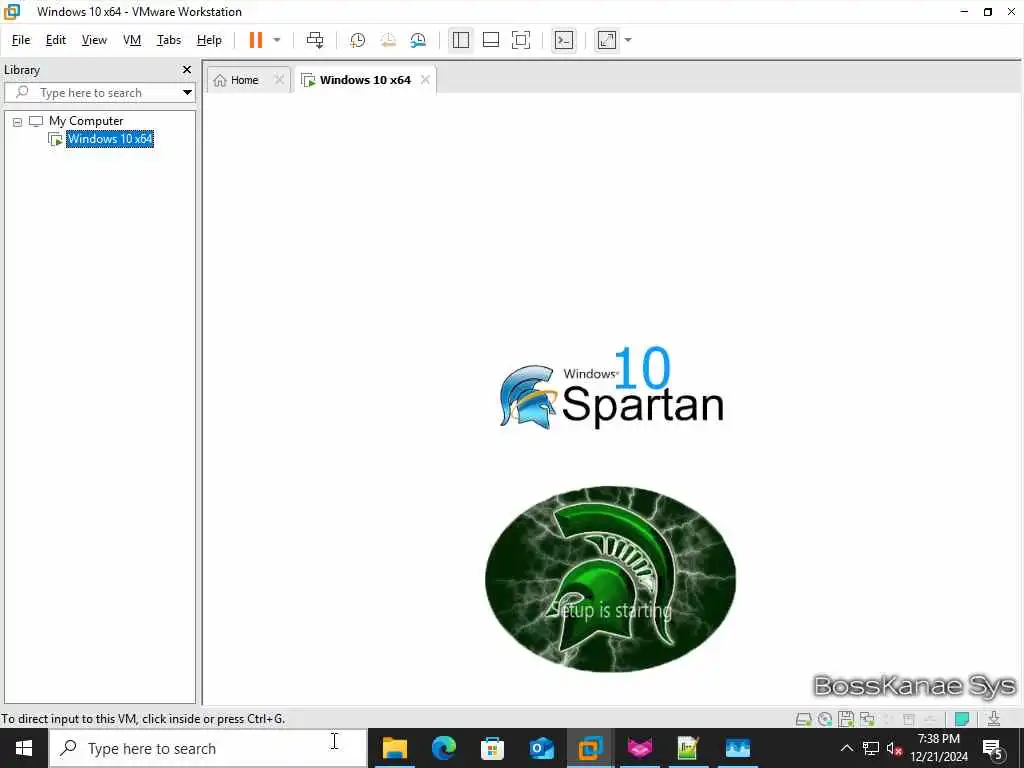The height and width of the screenshot is (768, 1024).
Task: Enter full screen mode
Action: point(520,40)
